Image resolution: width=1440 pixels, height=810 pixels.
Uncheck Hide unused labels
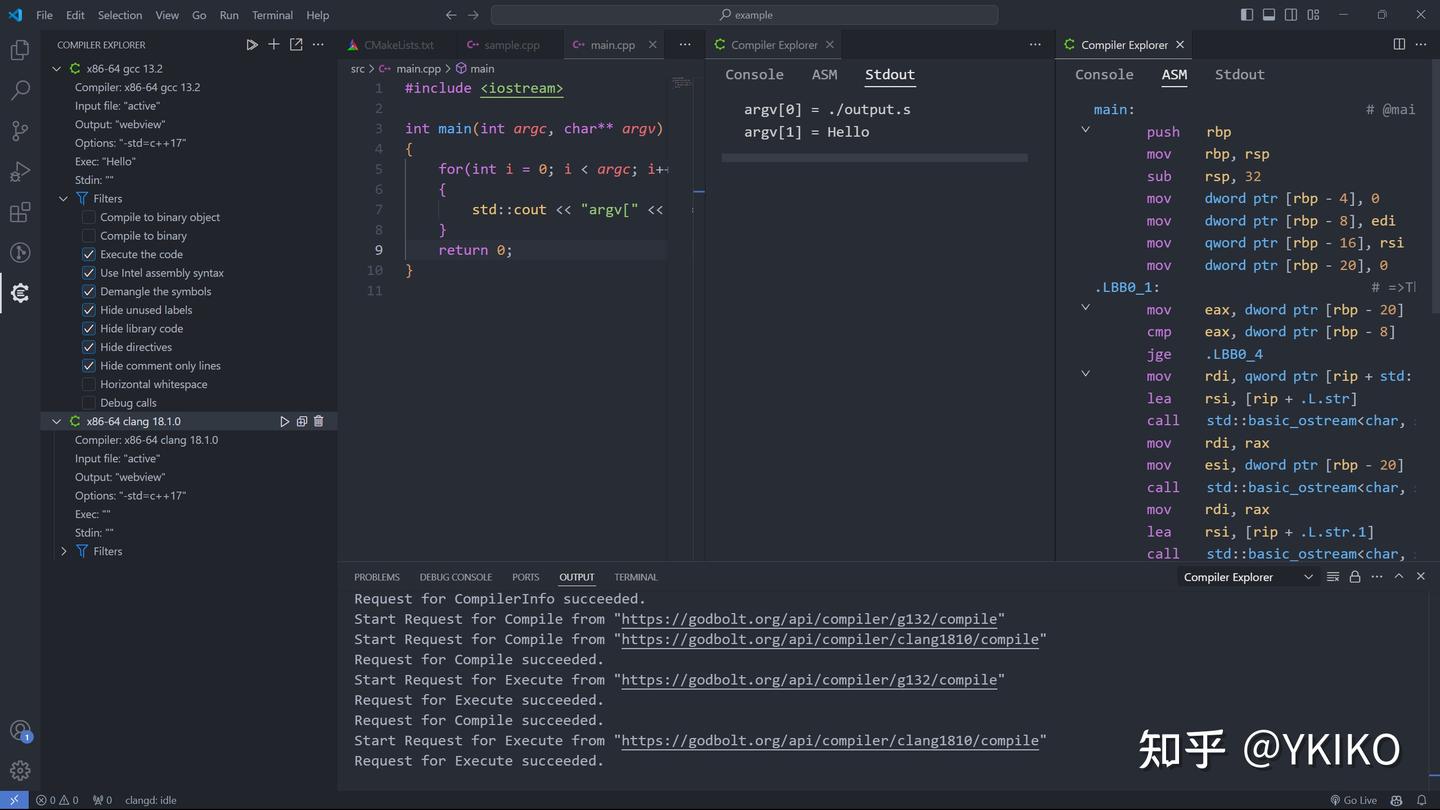[89, 310]
